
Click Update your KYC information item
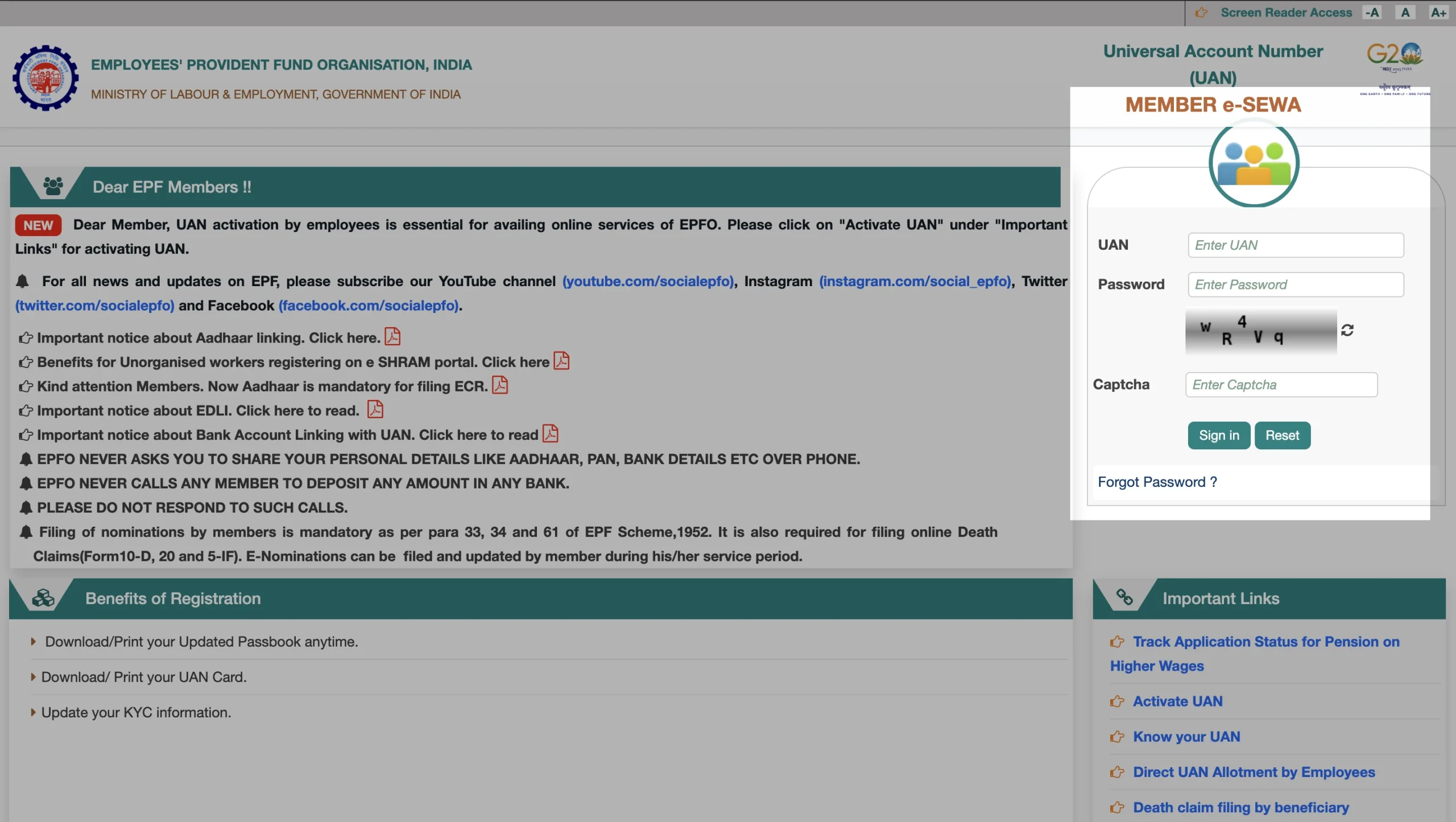(x=136, y=712)
